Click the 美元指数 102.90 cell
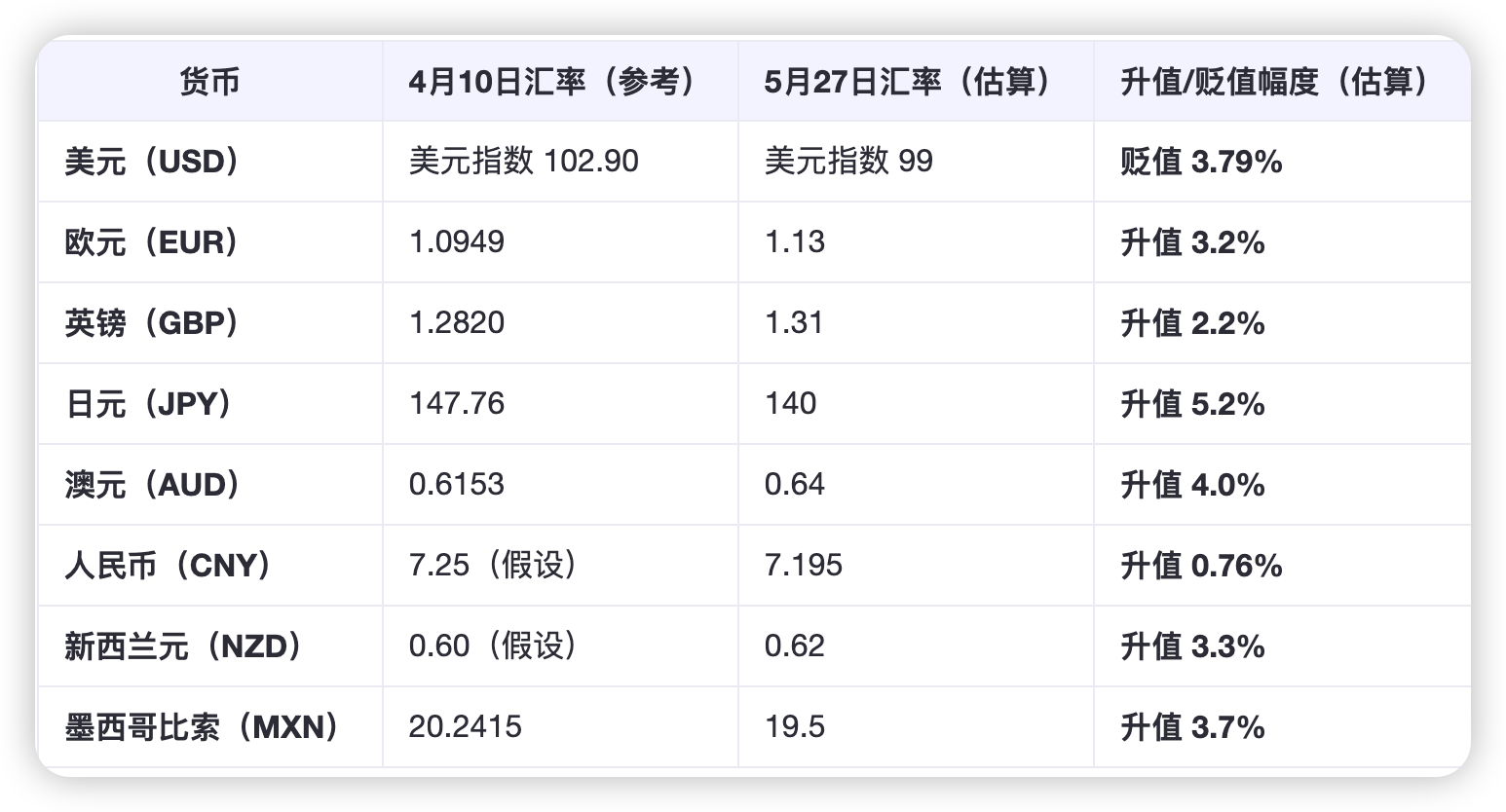This screenshot has width=1506, height=812. tap(524, 162)
